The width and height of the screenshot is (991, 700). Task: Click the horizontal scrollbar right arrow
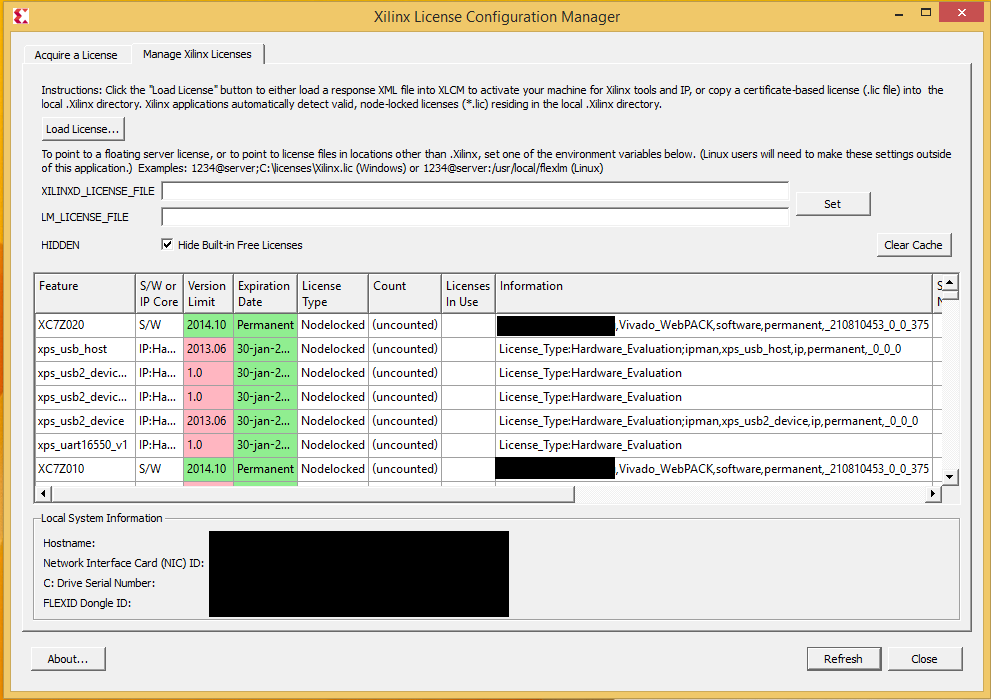[933, 493]
